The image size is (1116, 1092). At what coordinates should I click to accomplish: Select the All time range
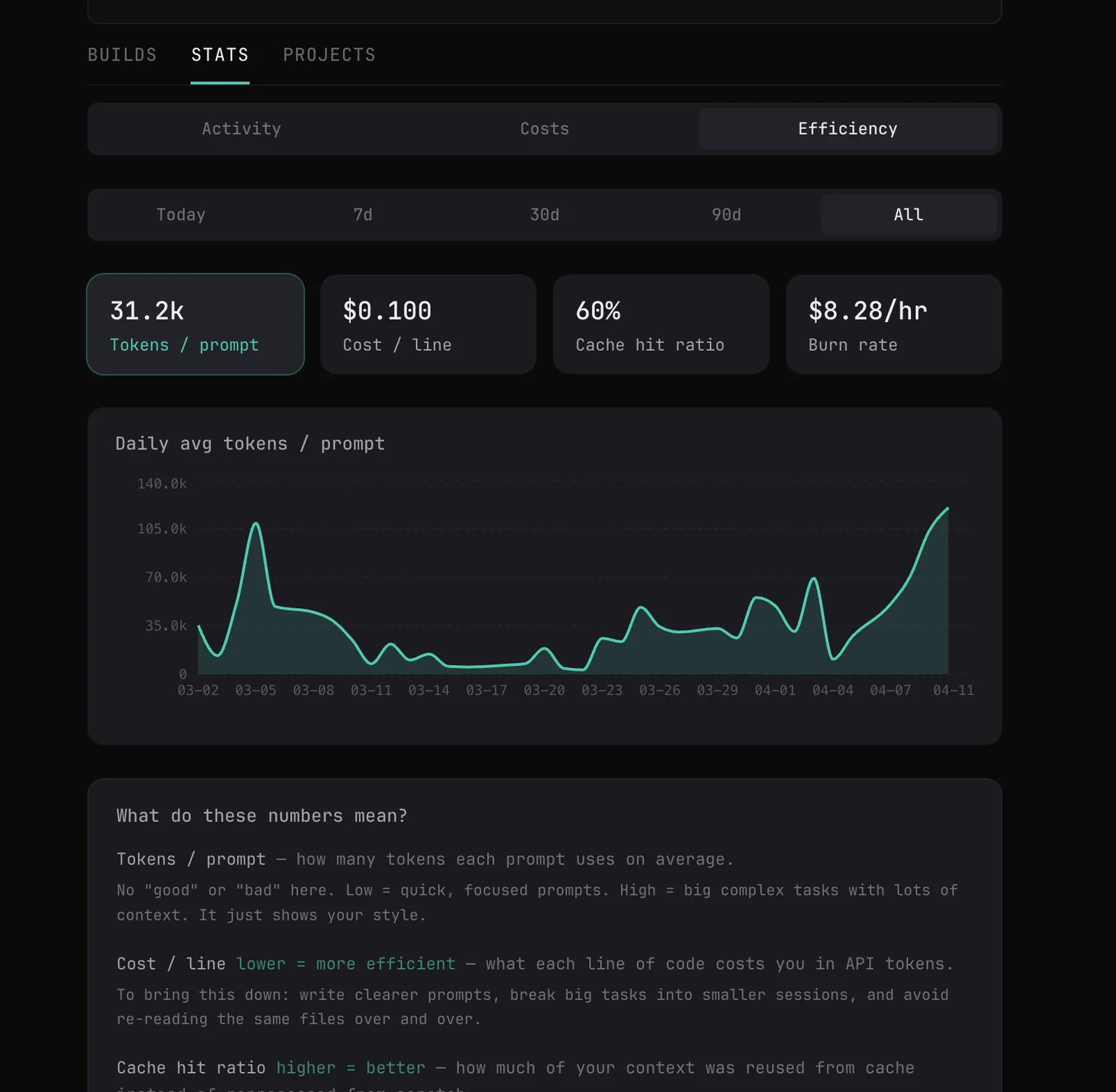[908, 215]
